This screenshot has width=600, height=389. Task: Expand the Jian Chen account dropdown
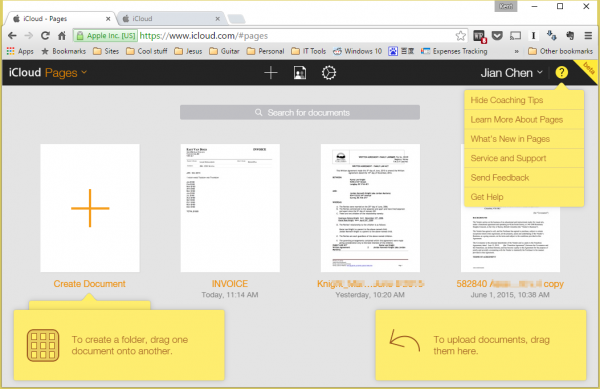pyautogui.click(x=512, y=72)
